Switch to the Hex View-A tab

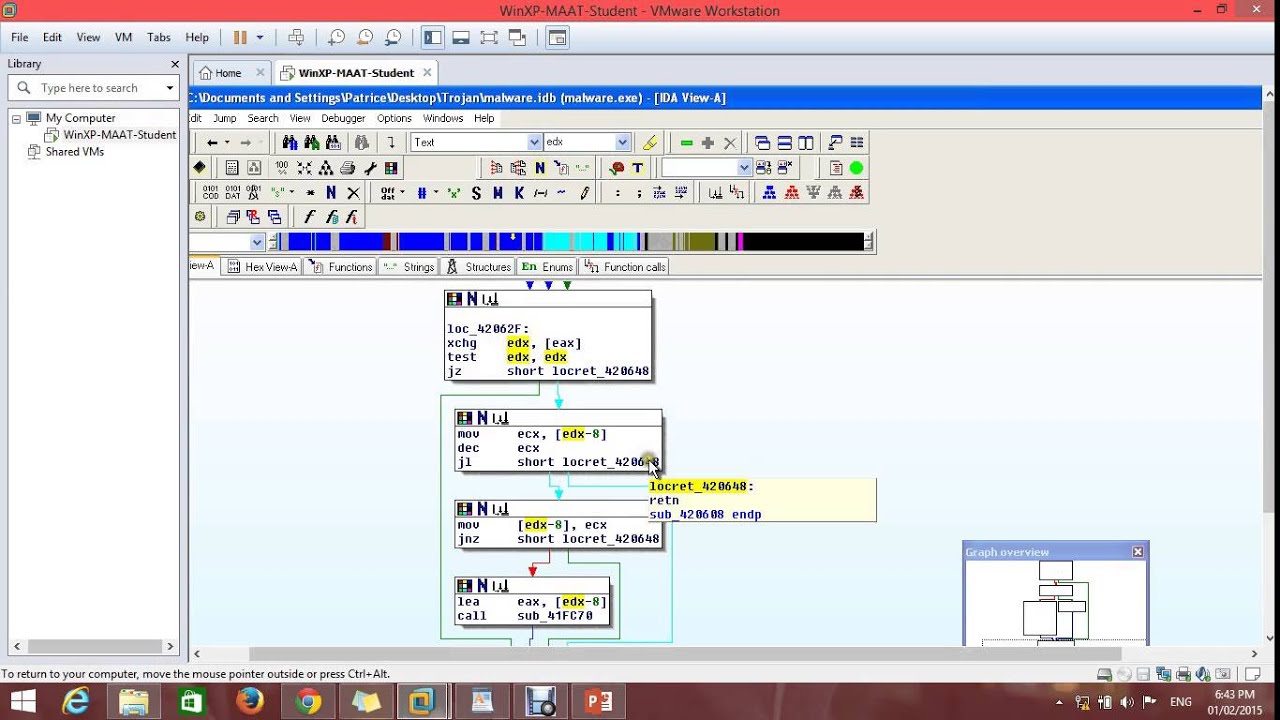coord(261,267)
